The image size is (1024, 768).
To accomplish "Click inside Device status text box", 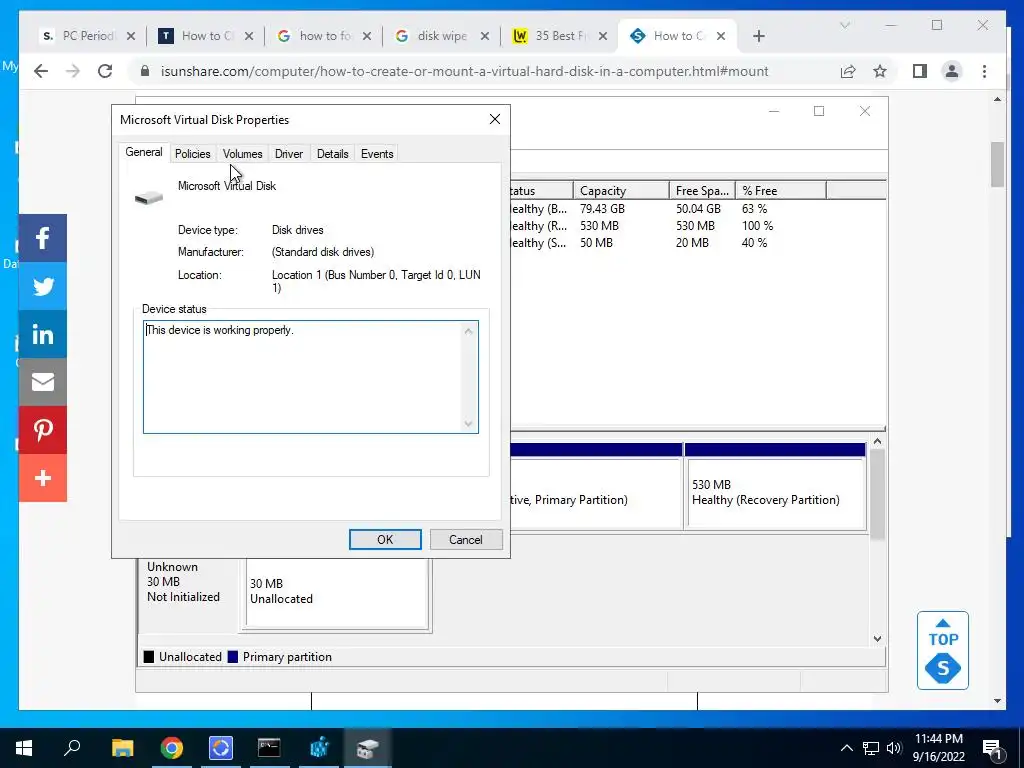I will [x=310, y=377].
